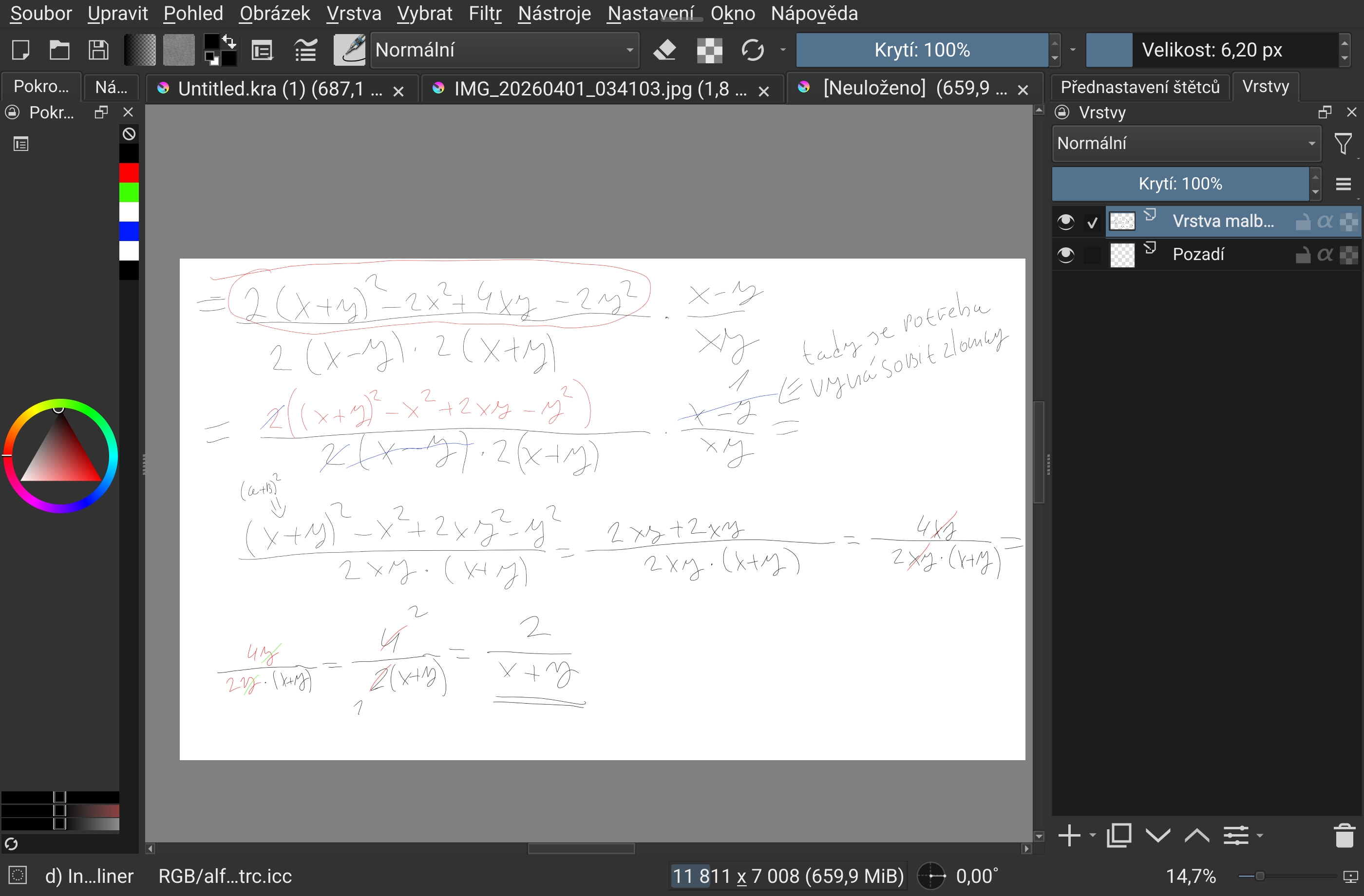Toggle lock on Pozadí layer
1364x896 pixels.
[1302, 254]
